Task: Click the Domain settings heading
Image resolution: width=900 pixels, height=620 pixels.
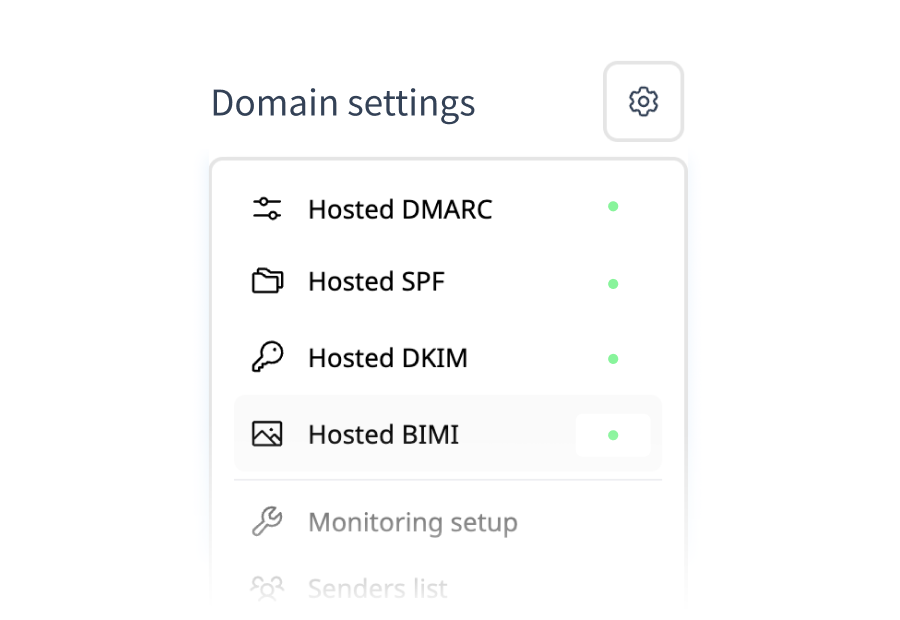Action: [x=343, y=103]
